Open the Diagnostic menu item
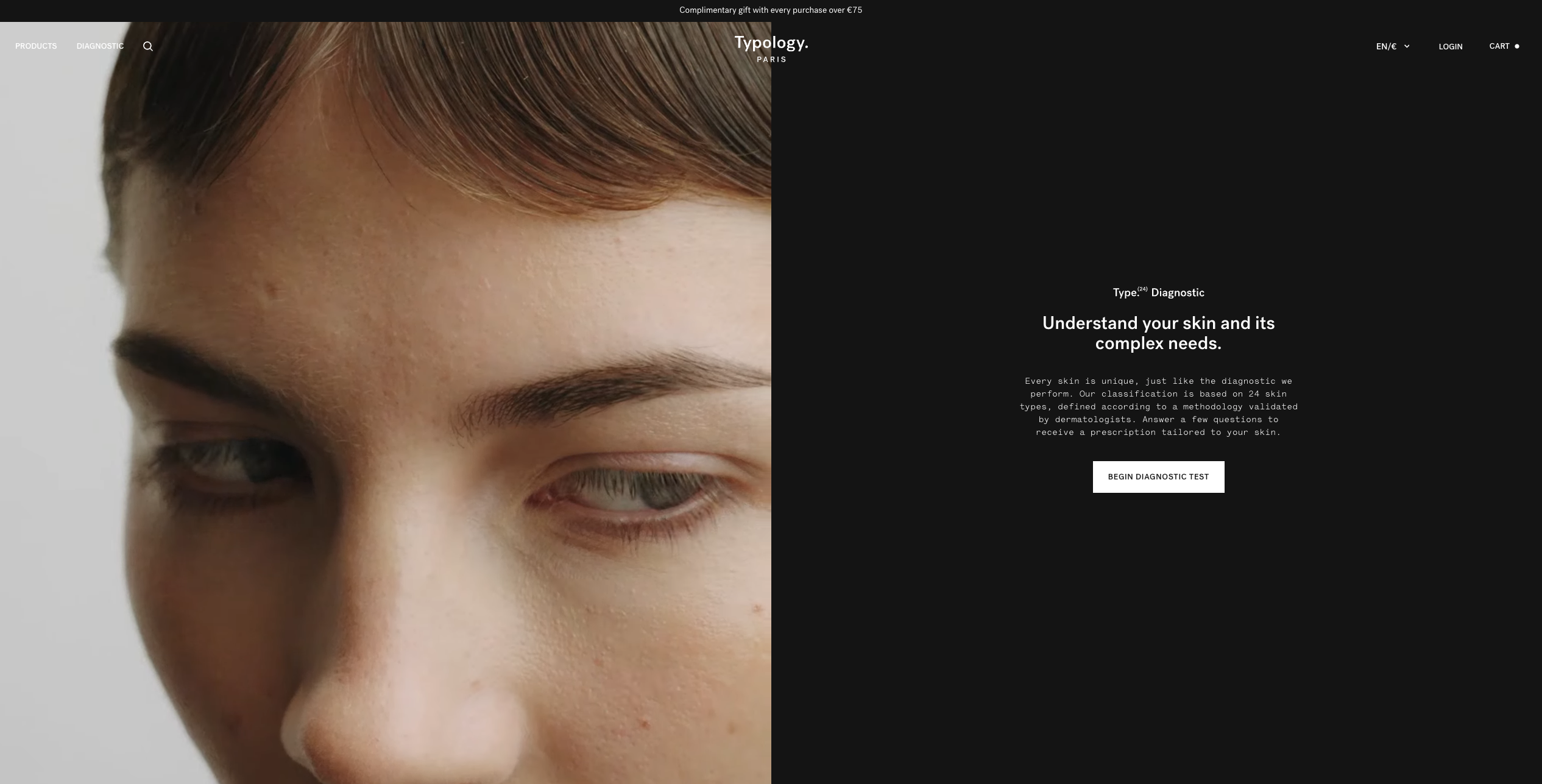The height and width of the screenshot is (784, 1542). [100, 46]
